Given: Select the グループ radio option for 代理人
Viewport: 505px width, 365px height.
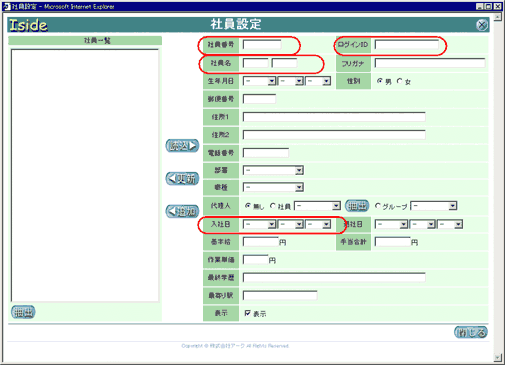Looking at the screenshot, I should tap(378, 206).
